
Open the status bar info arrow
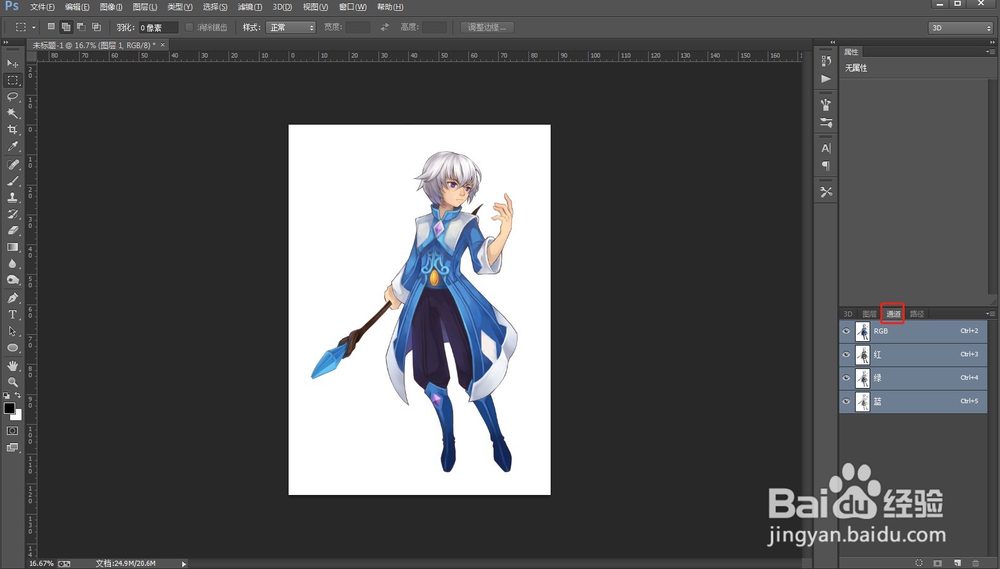pos(184,564)
